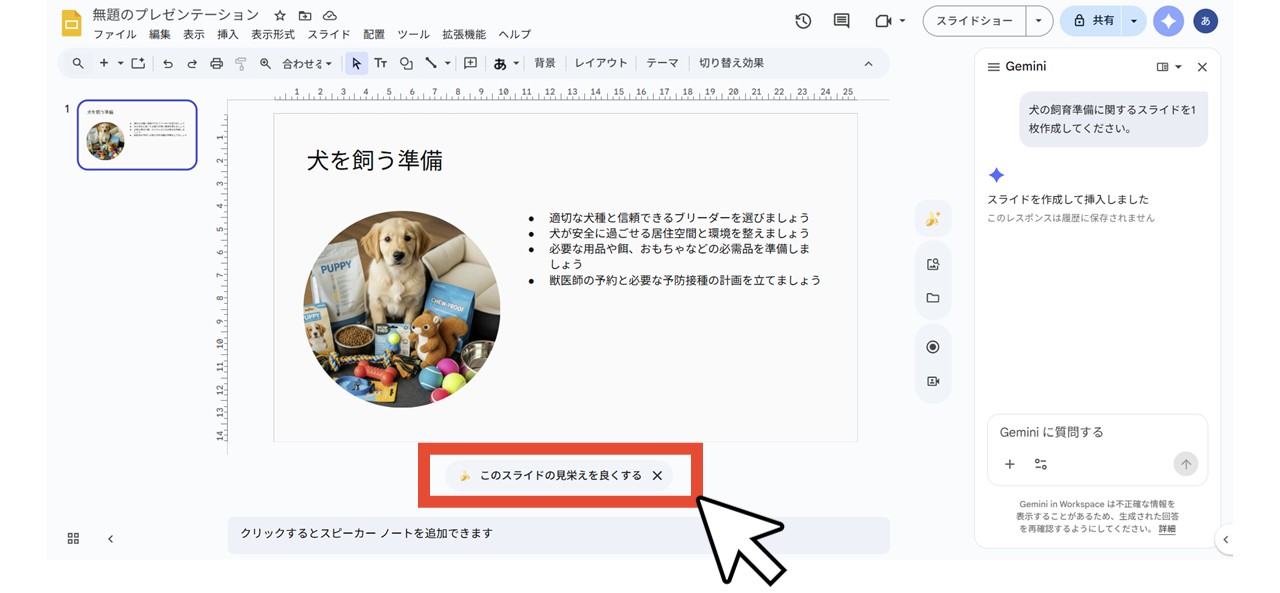Image resolution: width=1280 pixels, height=593 pixels.
Task: Select the arrow selection tool
Action: pos(356,63)
